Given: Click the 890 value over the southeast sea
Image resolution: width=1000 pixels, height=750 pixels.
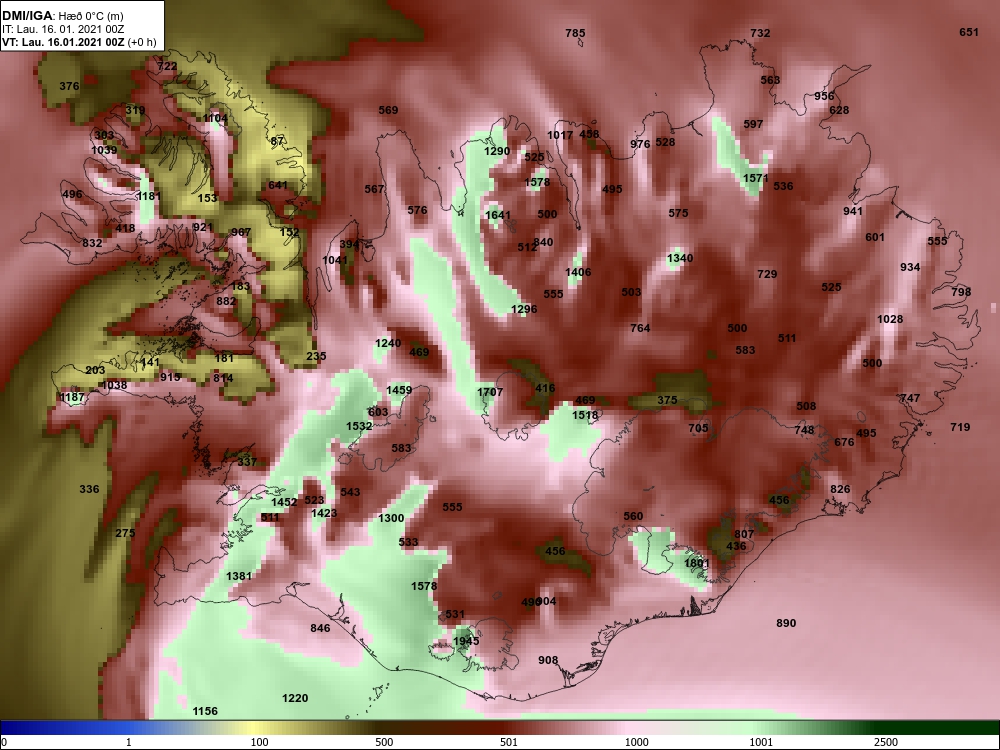Looking at the screenshot, I should (786, 623).
